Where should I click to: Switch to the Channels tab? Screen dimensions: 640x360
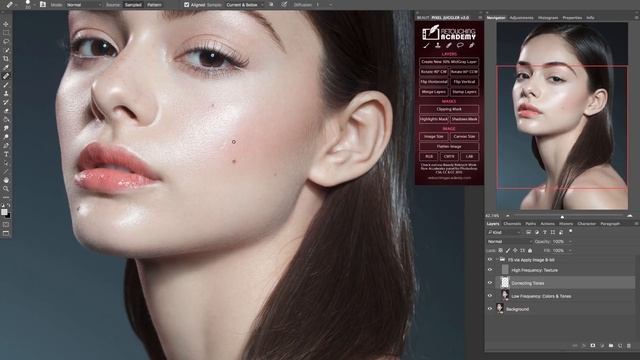(512, 224)
